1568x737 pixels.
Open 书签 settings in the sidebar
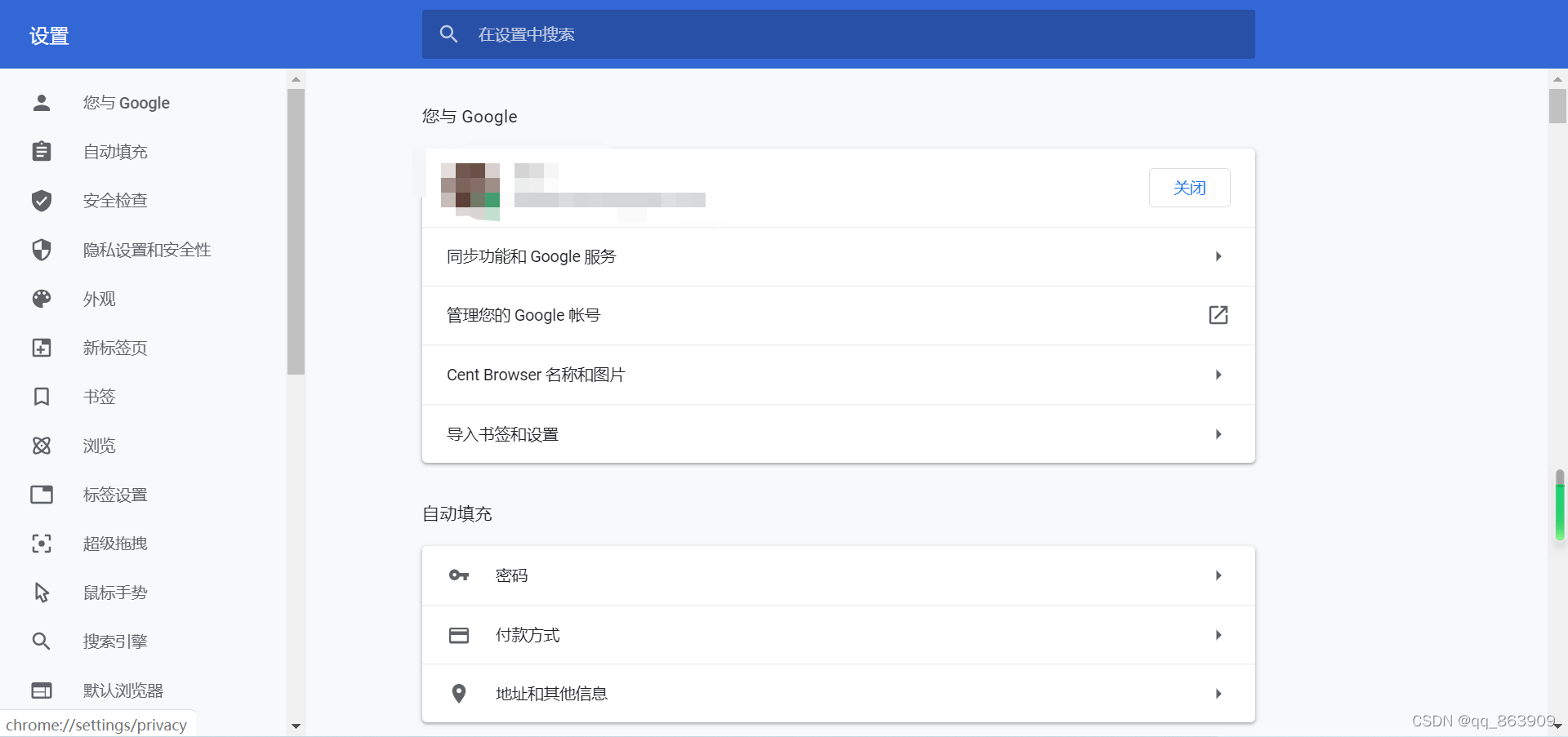pyautogui.click(x=100, y=397)
